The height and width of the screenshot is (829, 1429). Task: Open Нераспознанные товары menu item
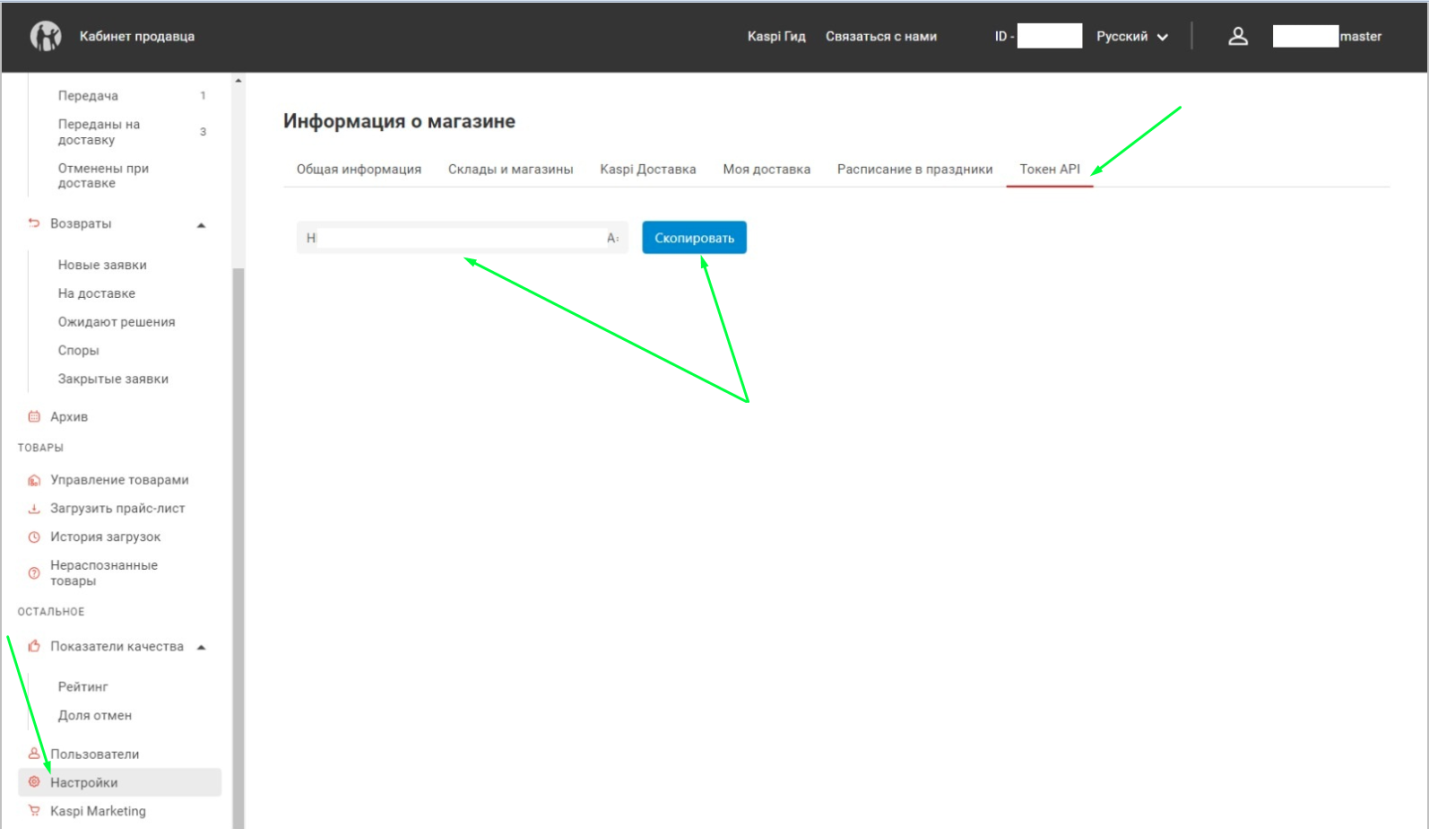click(x=104, y=573)
